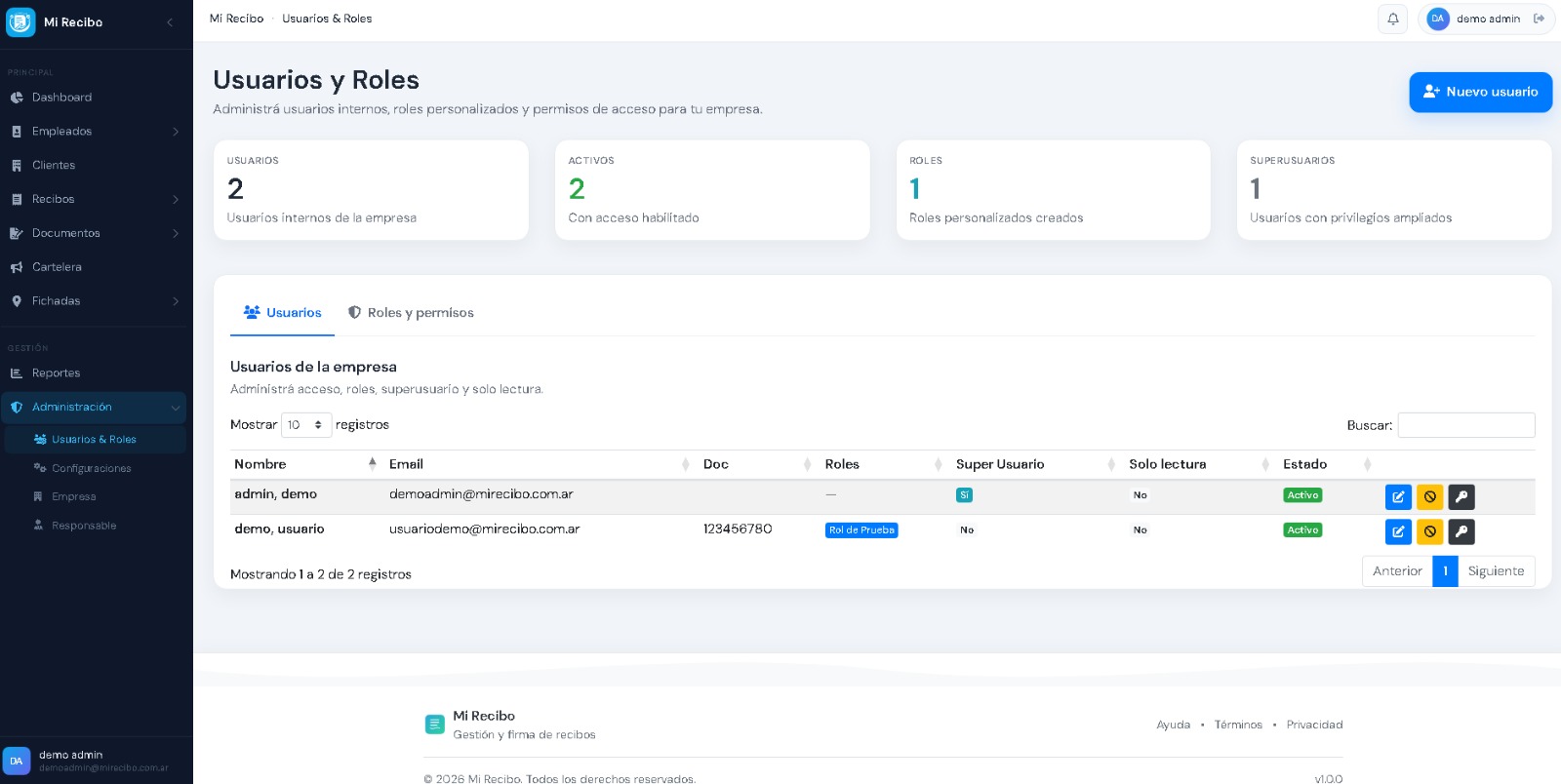Open the Ayuda footer link
1561x784 pixels.
(x=1173, y=725)
